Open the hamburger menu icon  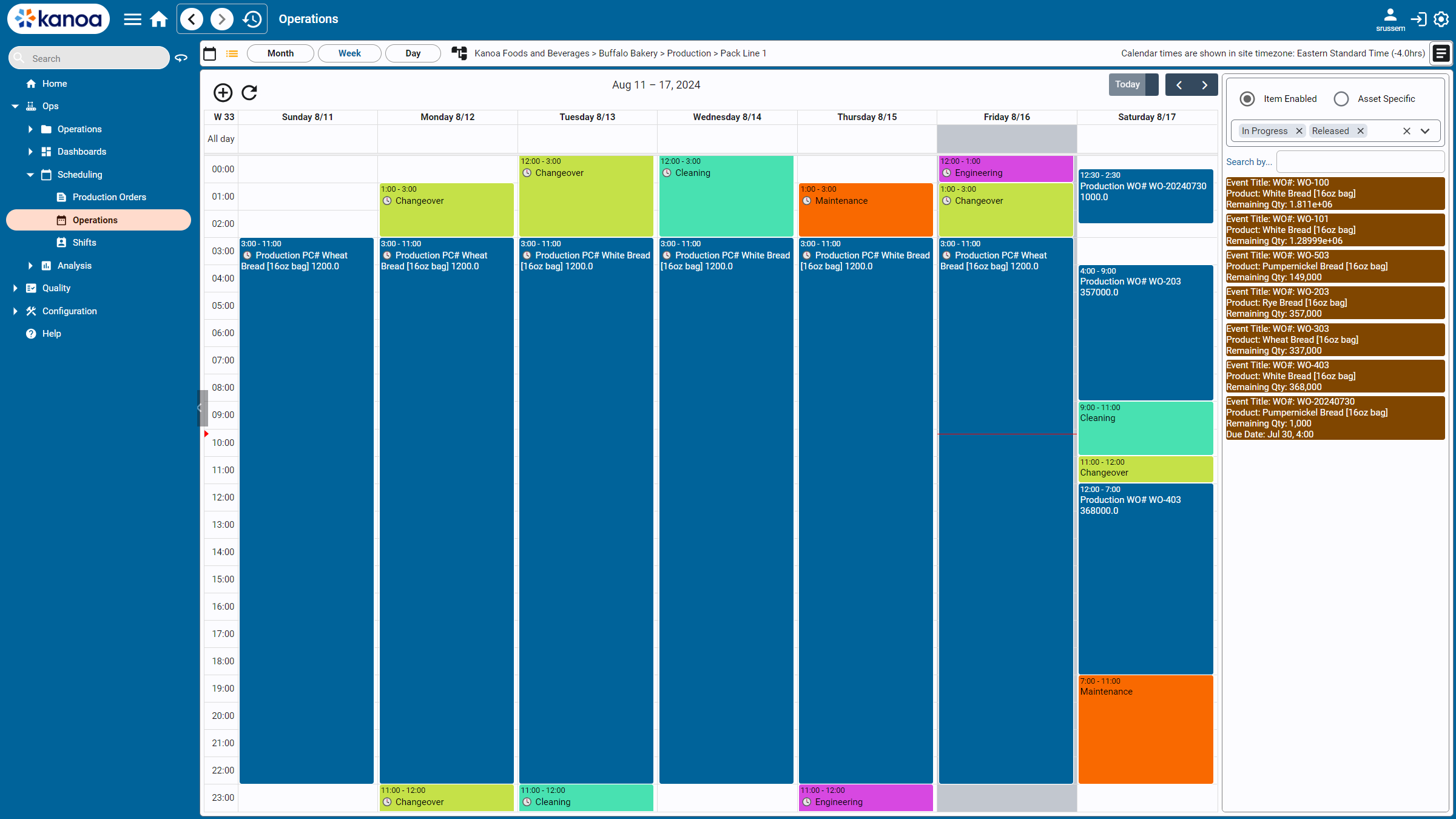click(x=132, y=19)
